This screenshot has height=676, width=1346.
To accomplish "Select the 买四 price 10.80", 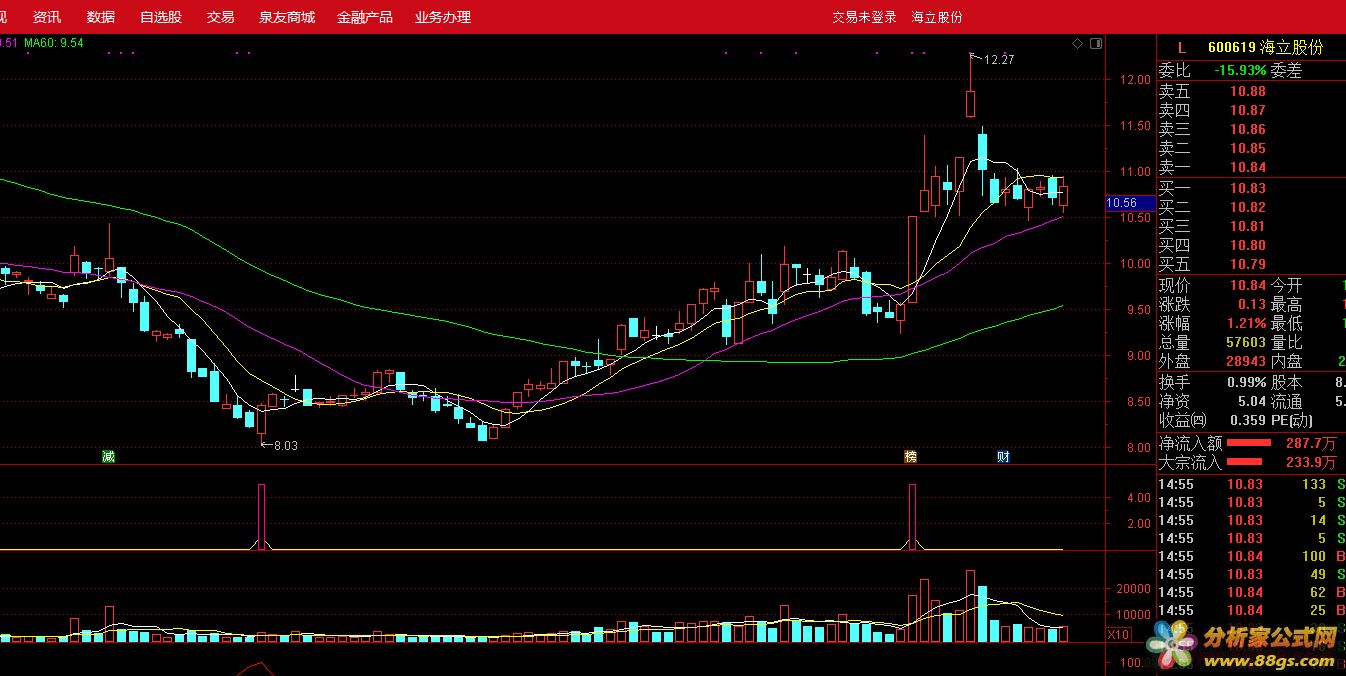I will (1248, 245).
